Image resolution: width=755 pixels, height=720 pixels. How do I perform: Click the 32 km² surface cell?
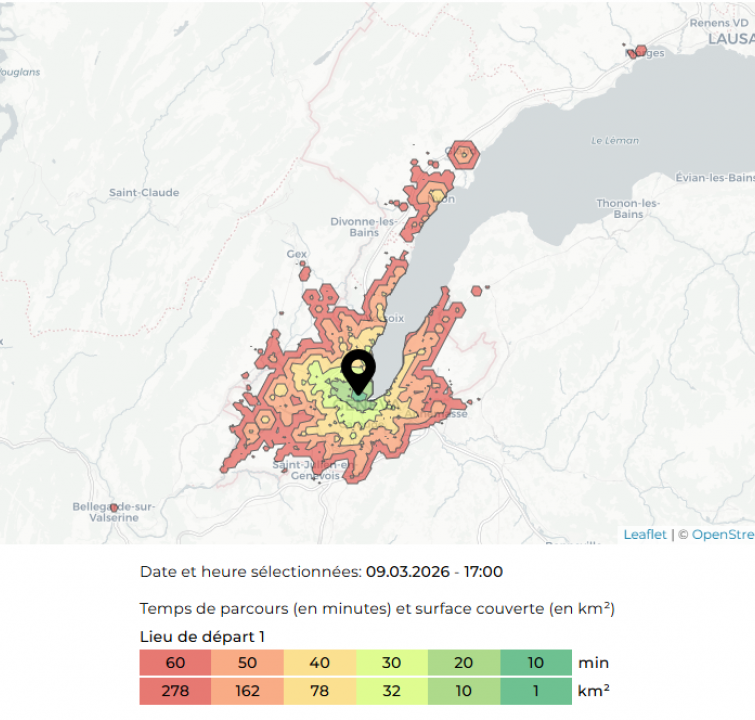click(391, 691)
